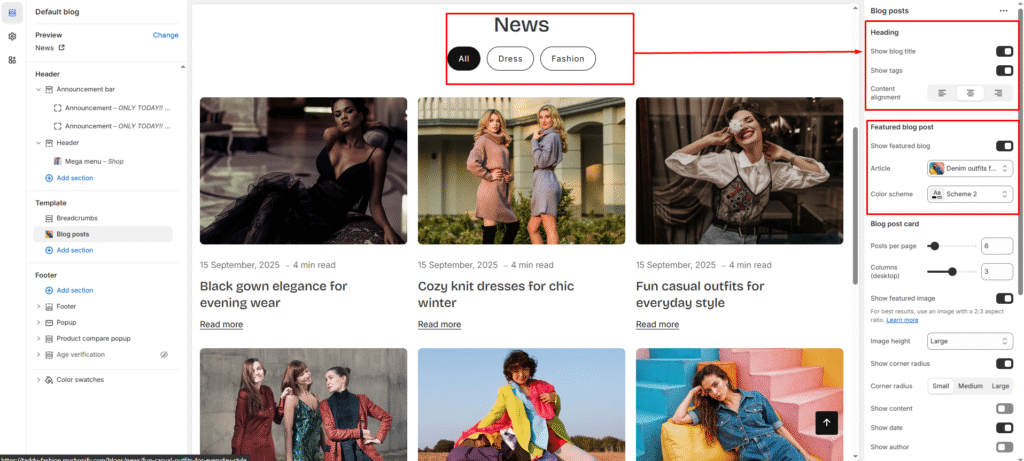Set content alignment to right
Image resolution: width=1024 pixels, height=461 pixels.
tap(997, 93)
